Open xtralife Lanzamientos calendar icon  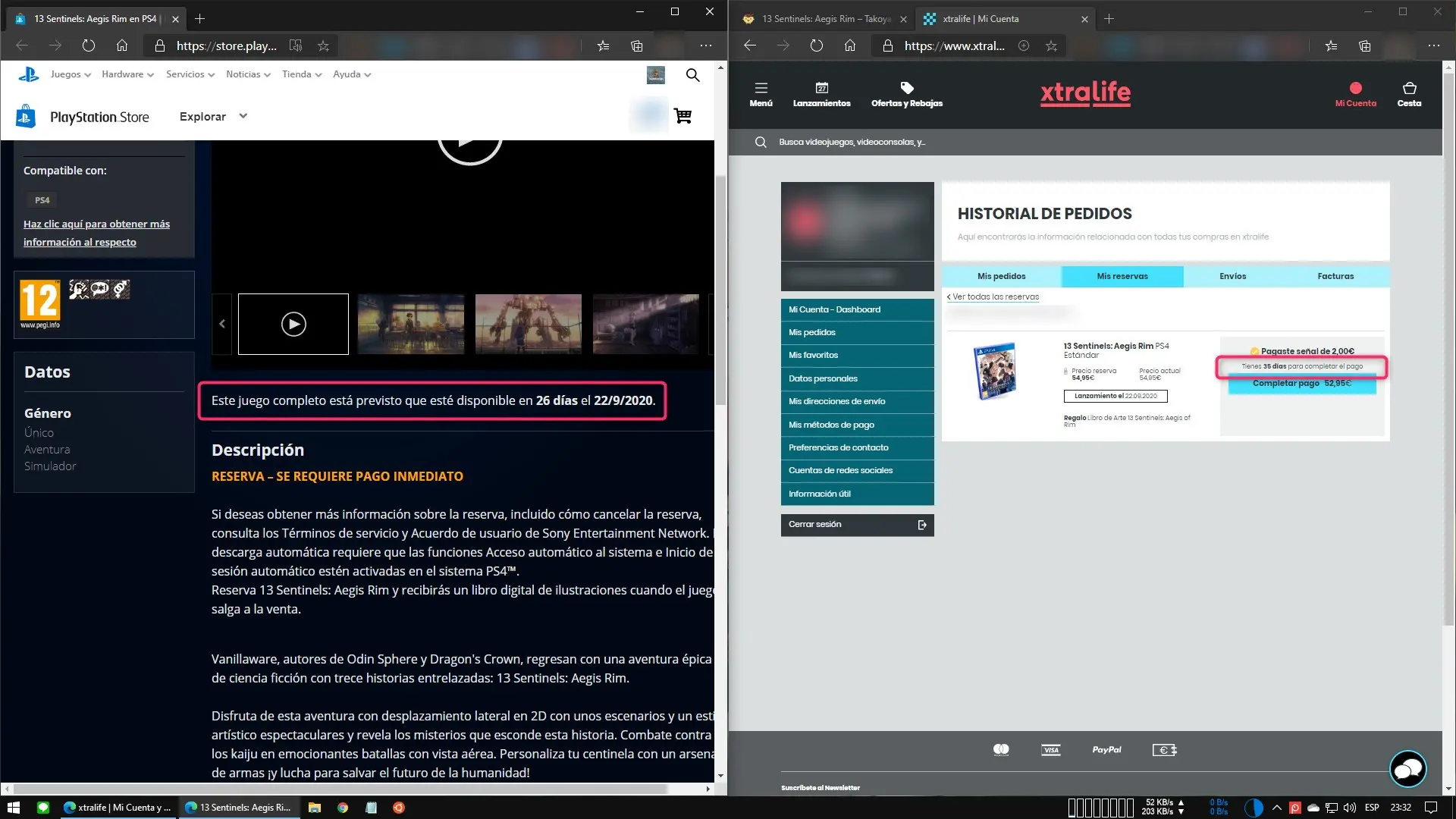pyautogui.click(x=822, y=94)
